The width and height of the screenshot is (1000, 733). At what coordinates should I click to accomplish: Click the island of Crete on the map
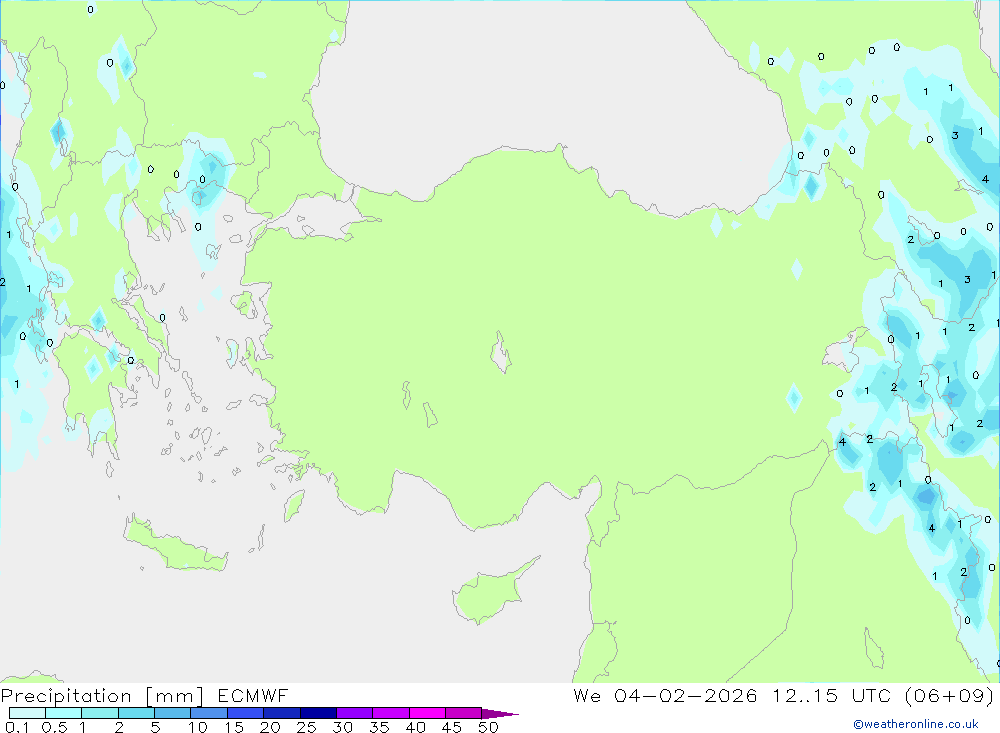coord(175,544)
